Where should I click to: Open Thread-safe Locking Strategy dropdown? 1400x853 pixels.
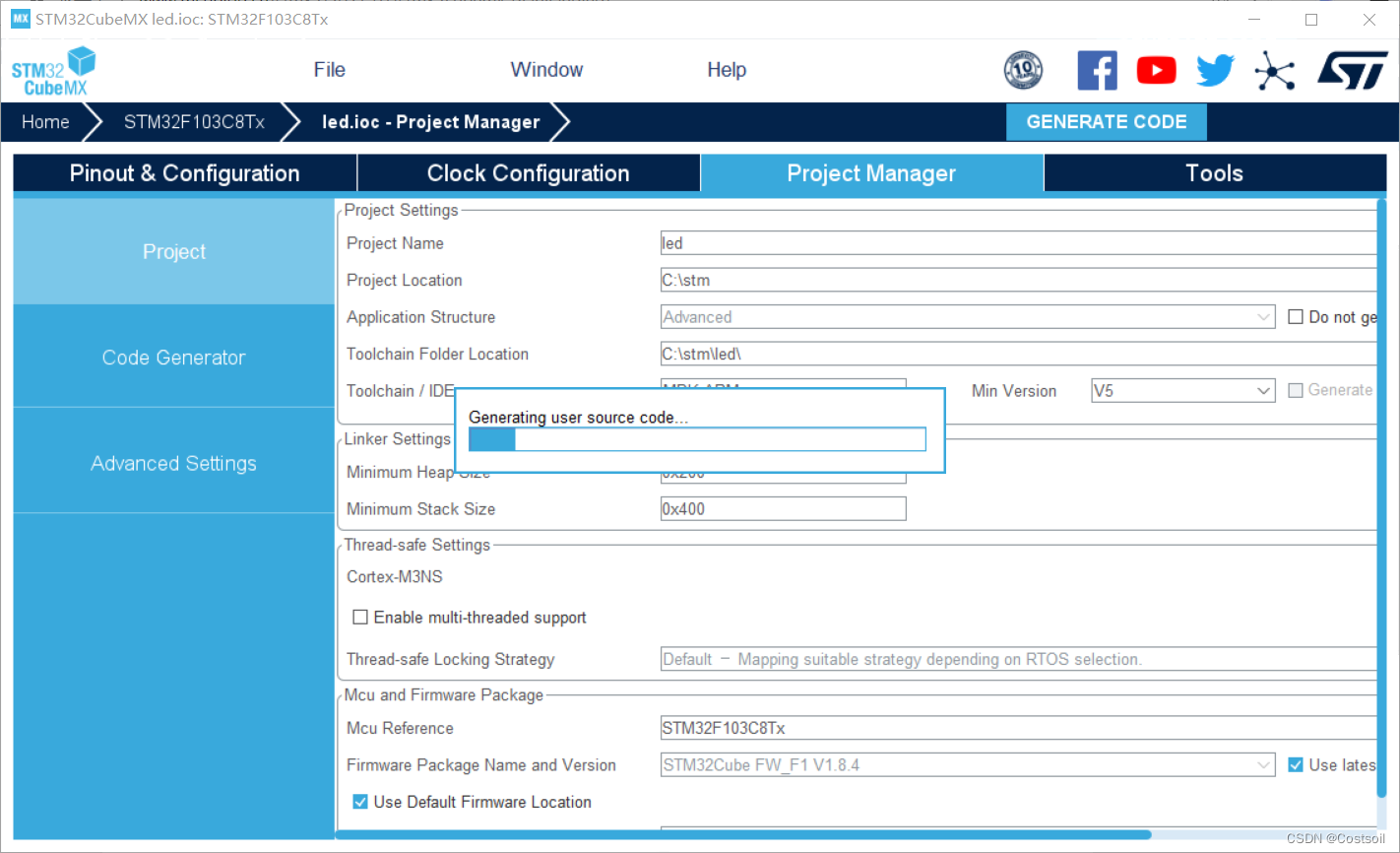click(1019, 659)
